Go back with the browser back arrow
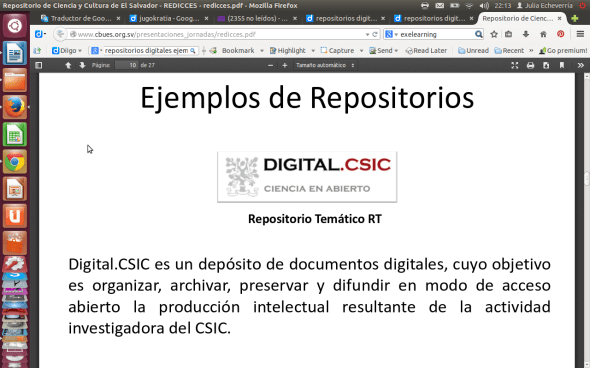The image size is (590, 368). 59,34
